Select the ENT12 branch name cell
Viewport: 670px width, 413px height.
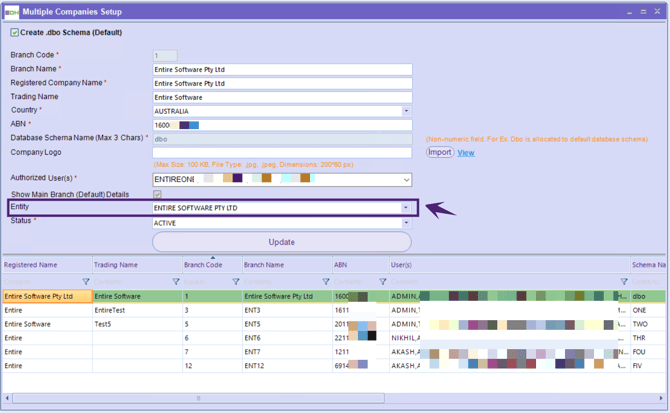pyautogui.click(x=287, y=366)
